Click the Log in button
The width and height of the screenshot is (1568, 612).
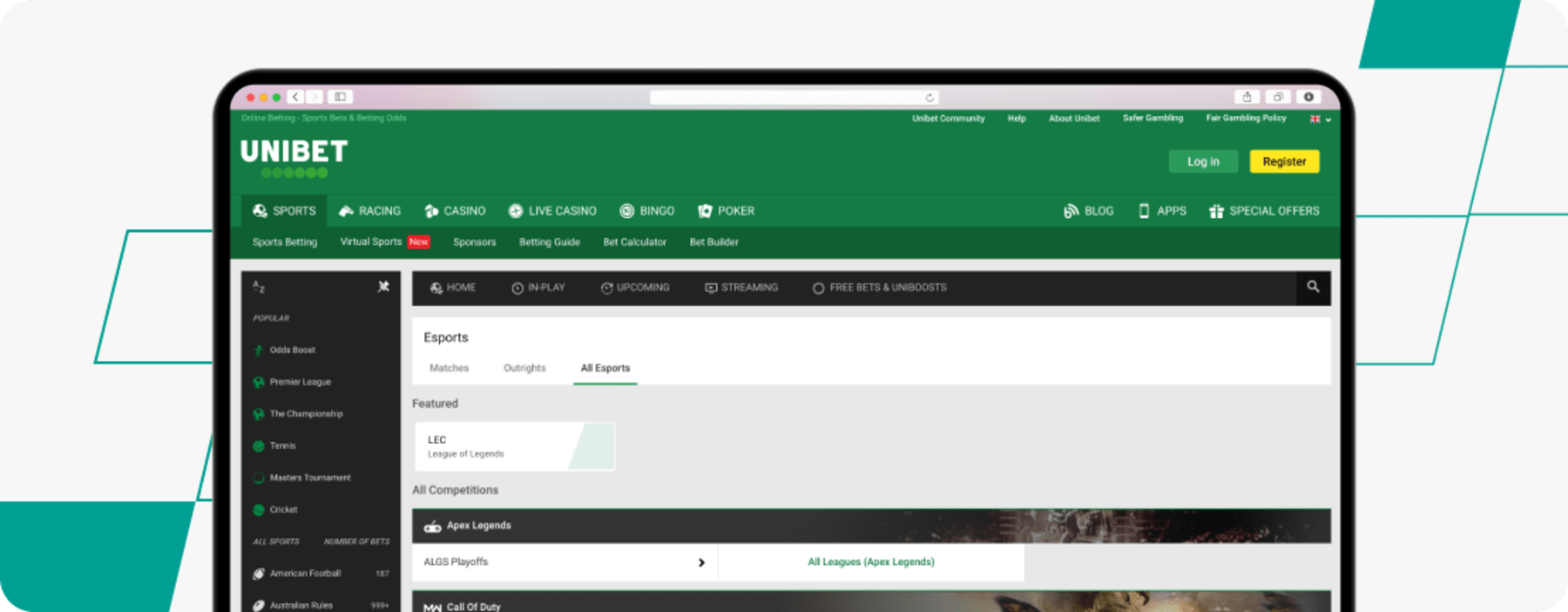(1203, 161)
